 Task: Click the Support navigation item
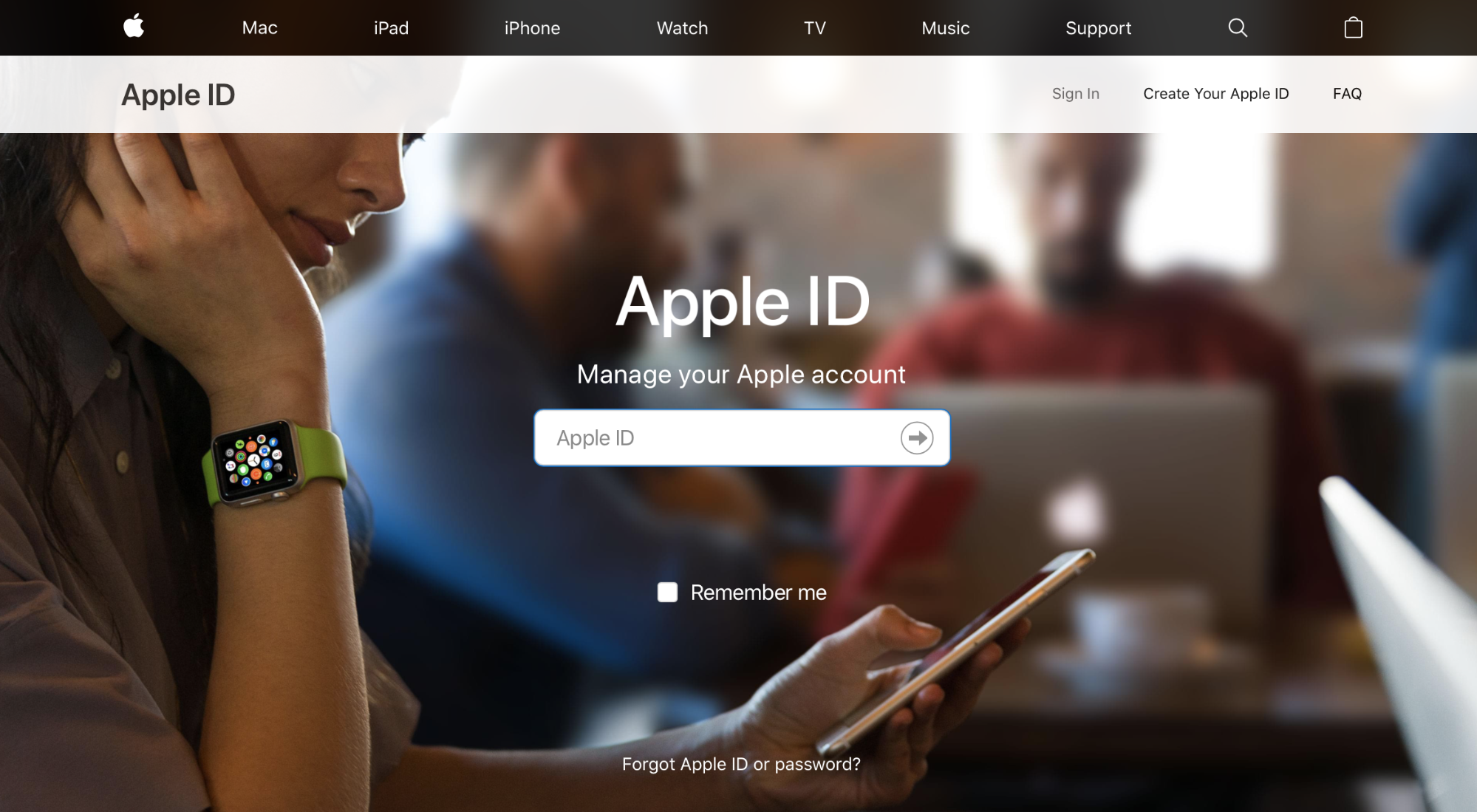1098,27
